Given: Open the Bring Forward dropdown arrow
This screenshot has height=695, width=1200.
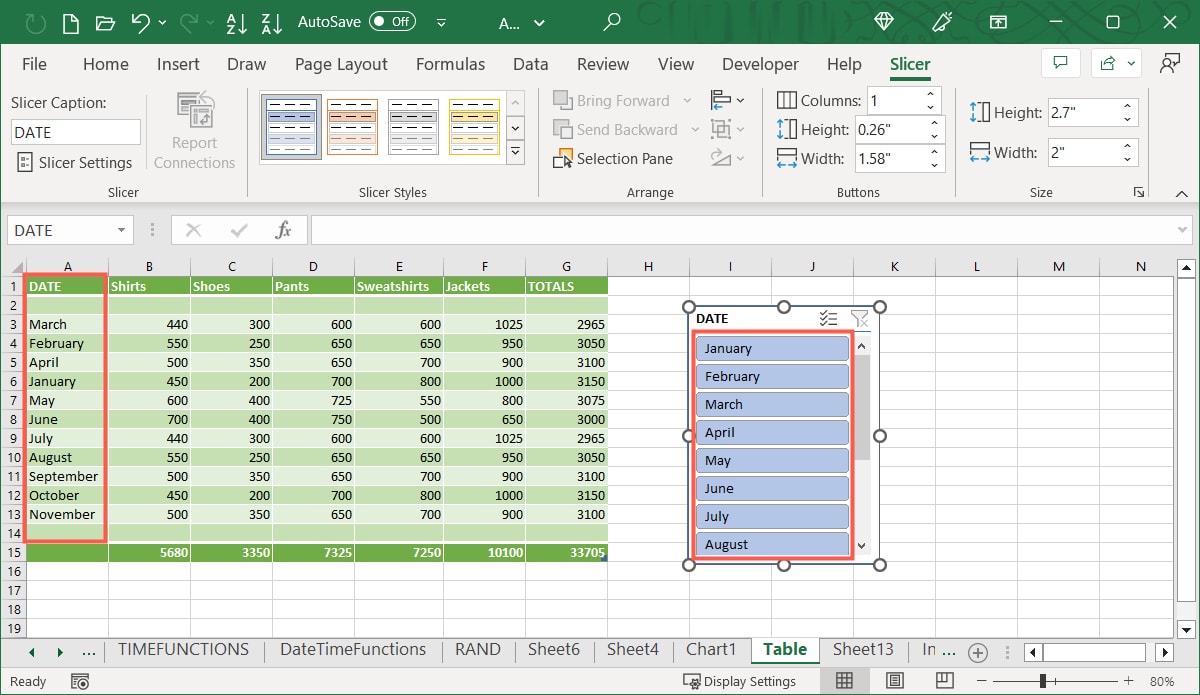Looking at the screenshot, I should (x=688, y=100).
